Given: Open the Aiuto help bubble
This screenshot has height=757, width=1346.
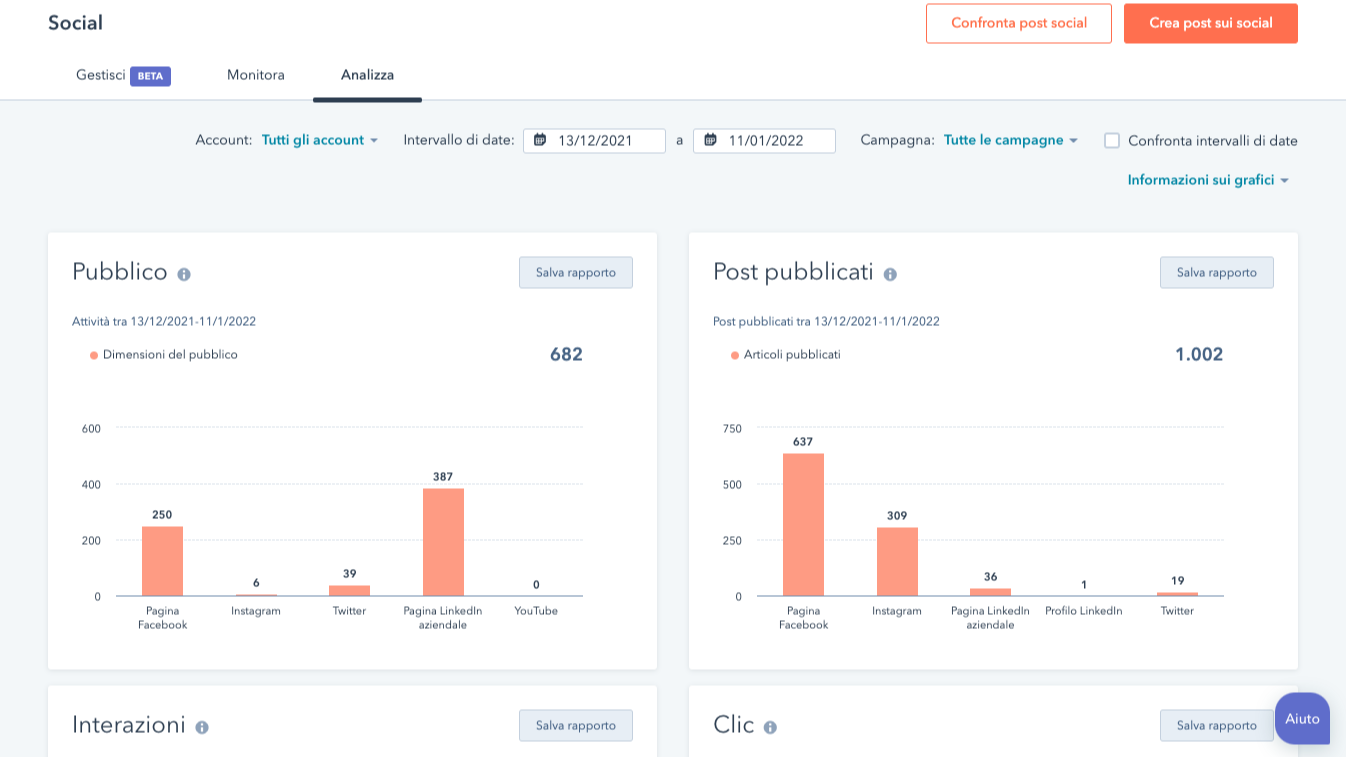Looking at the screenshot, I should [1302, 718].
